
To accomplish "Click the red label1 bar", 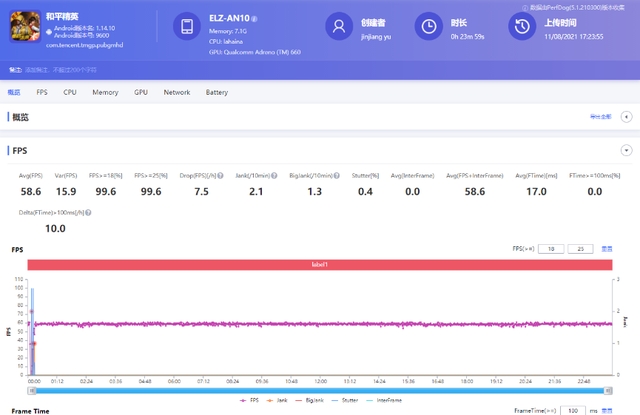I will click(x=320, y=265).
